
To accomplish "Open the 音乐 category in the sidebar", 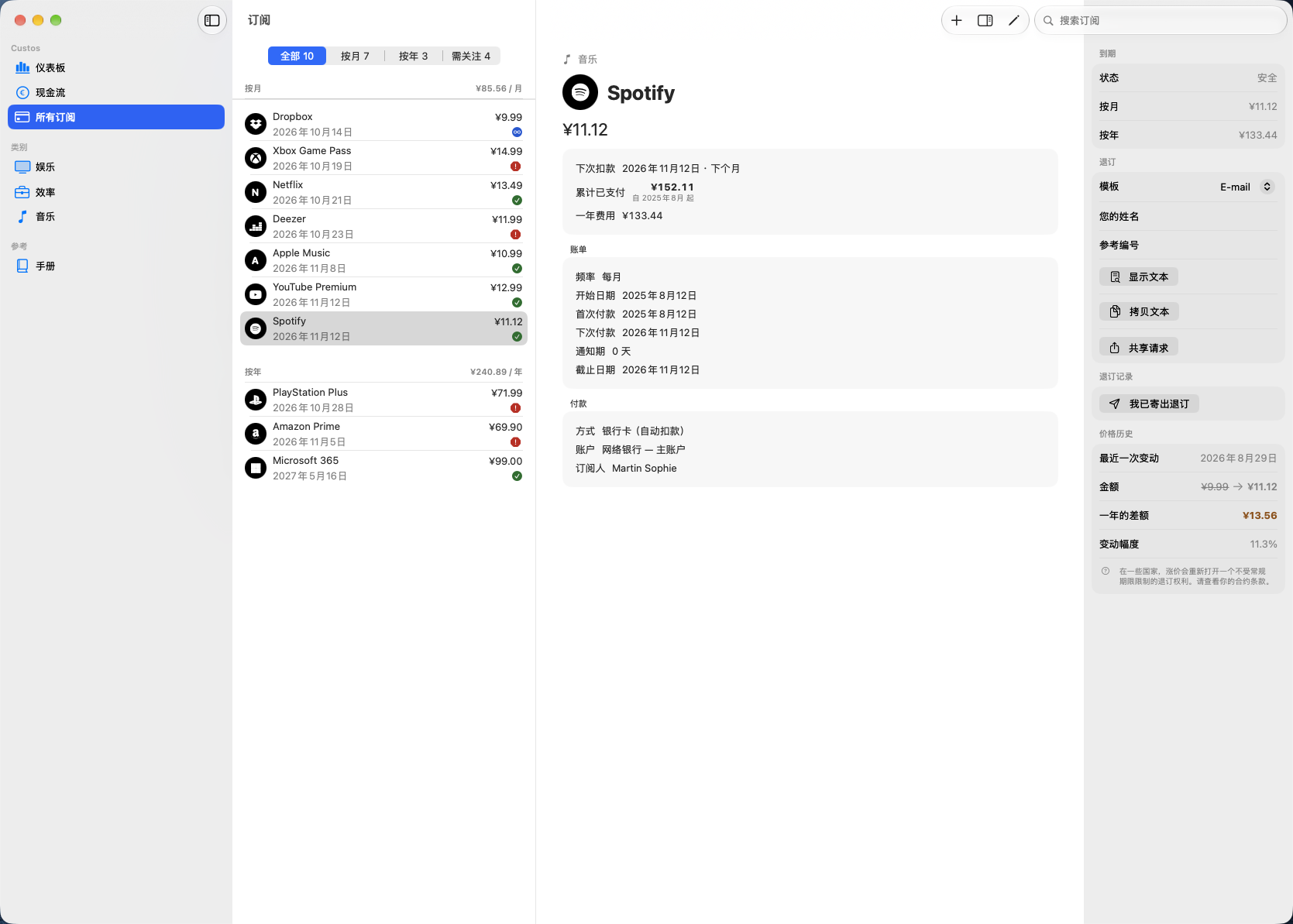I will point(116,217).
